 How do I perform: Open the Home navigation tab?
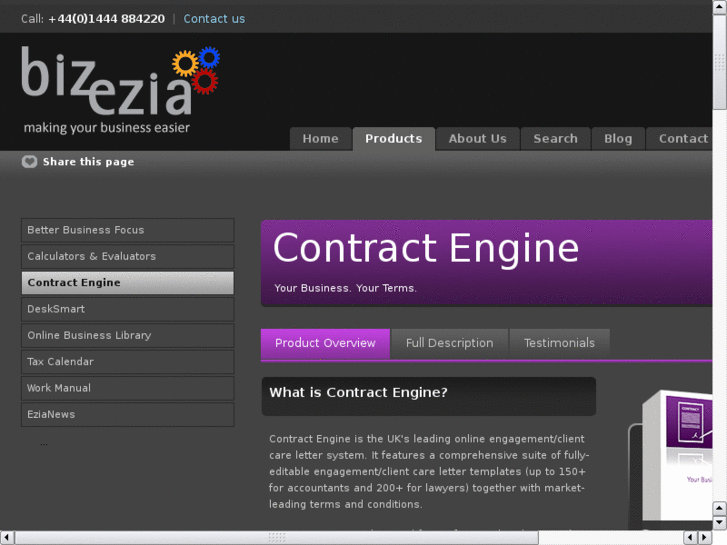coord(320,139)
